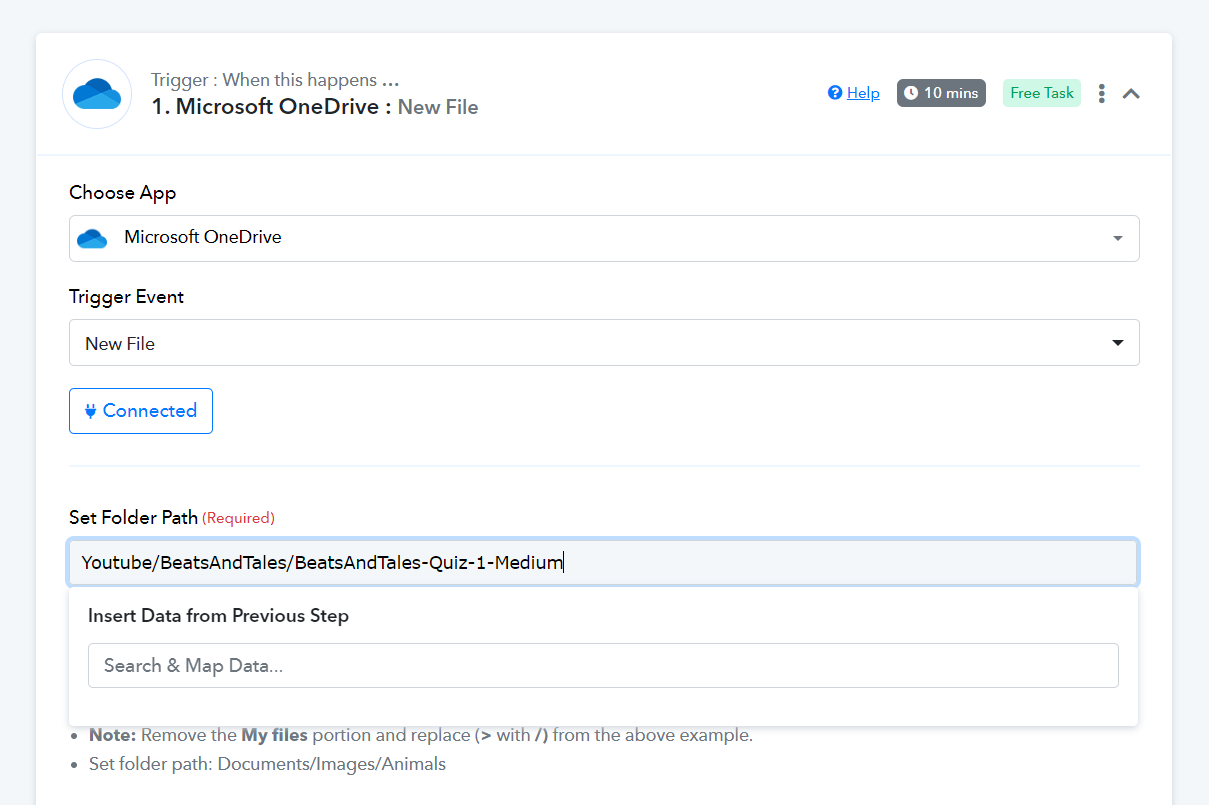Open the three-dot step options menu

[x=1101, y=93]
